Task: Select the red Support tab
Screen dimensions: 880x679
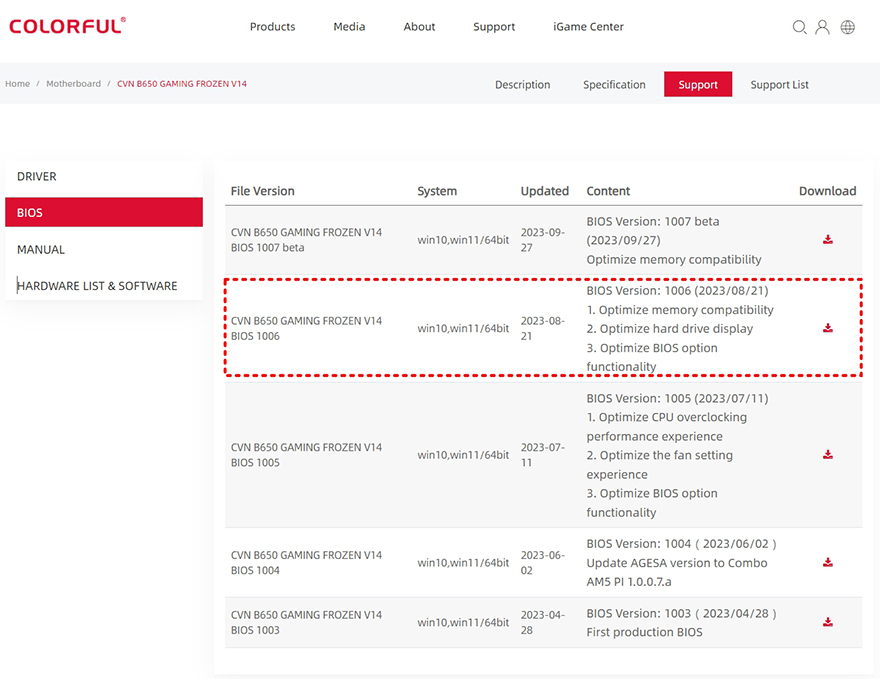Action: pos(698,84)
